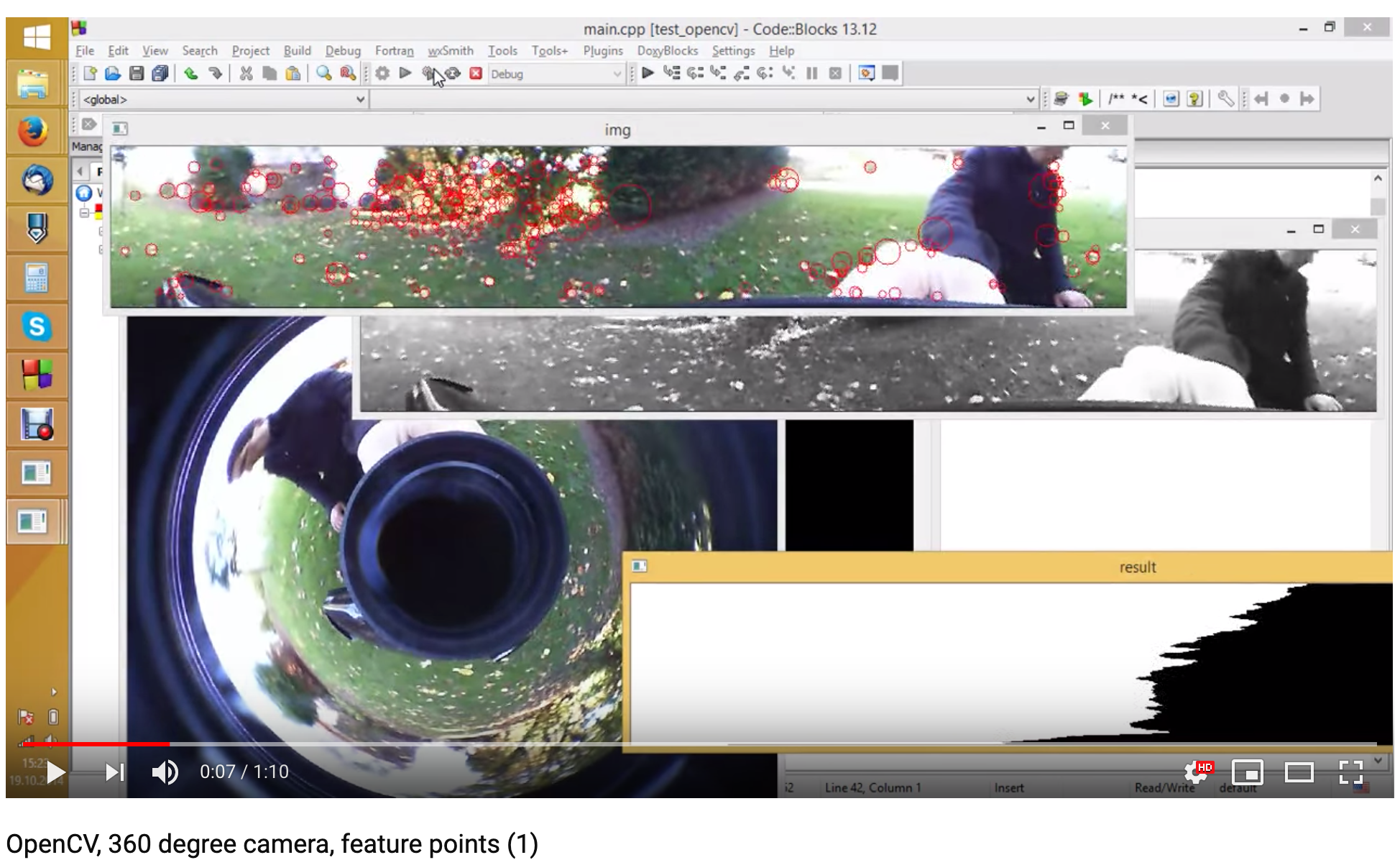Jump back with the left arrow icon

1261,99
